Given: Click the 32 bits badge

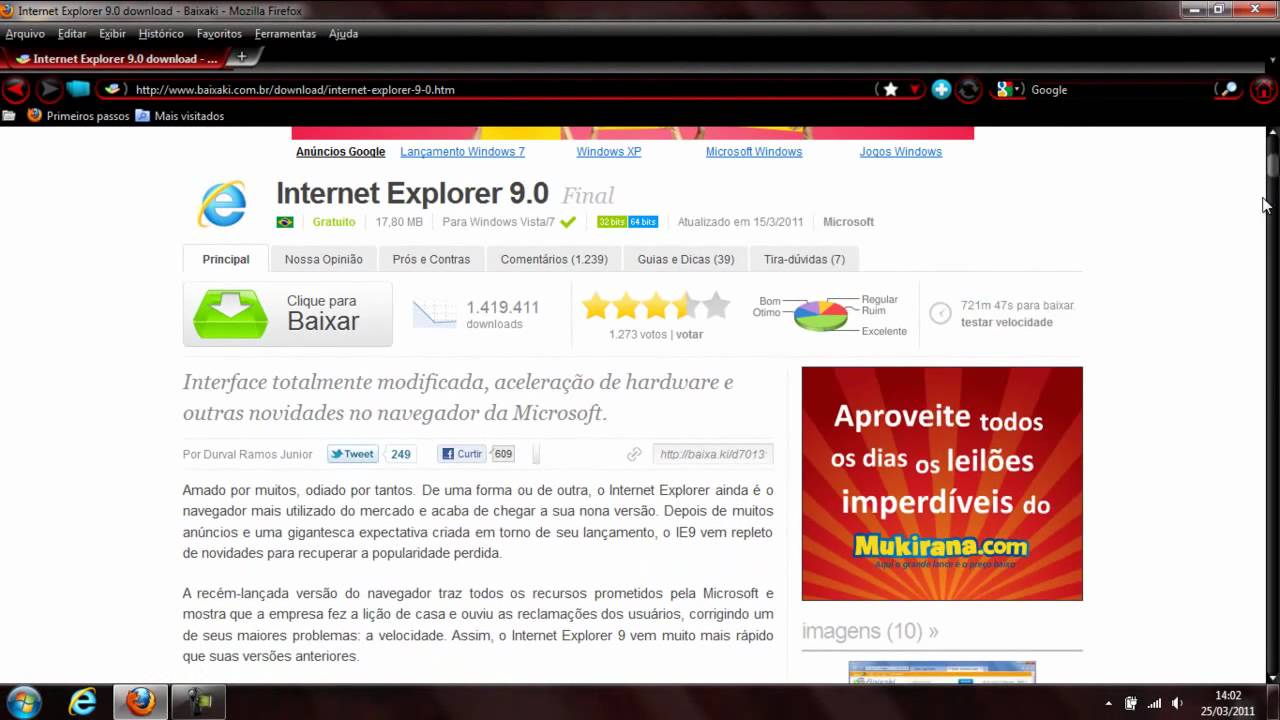Looking at the screenshot, I should coord(612,222).
